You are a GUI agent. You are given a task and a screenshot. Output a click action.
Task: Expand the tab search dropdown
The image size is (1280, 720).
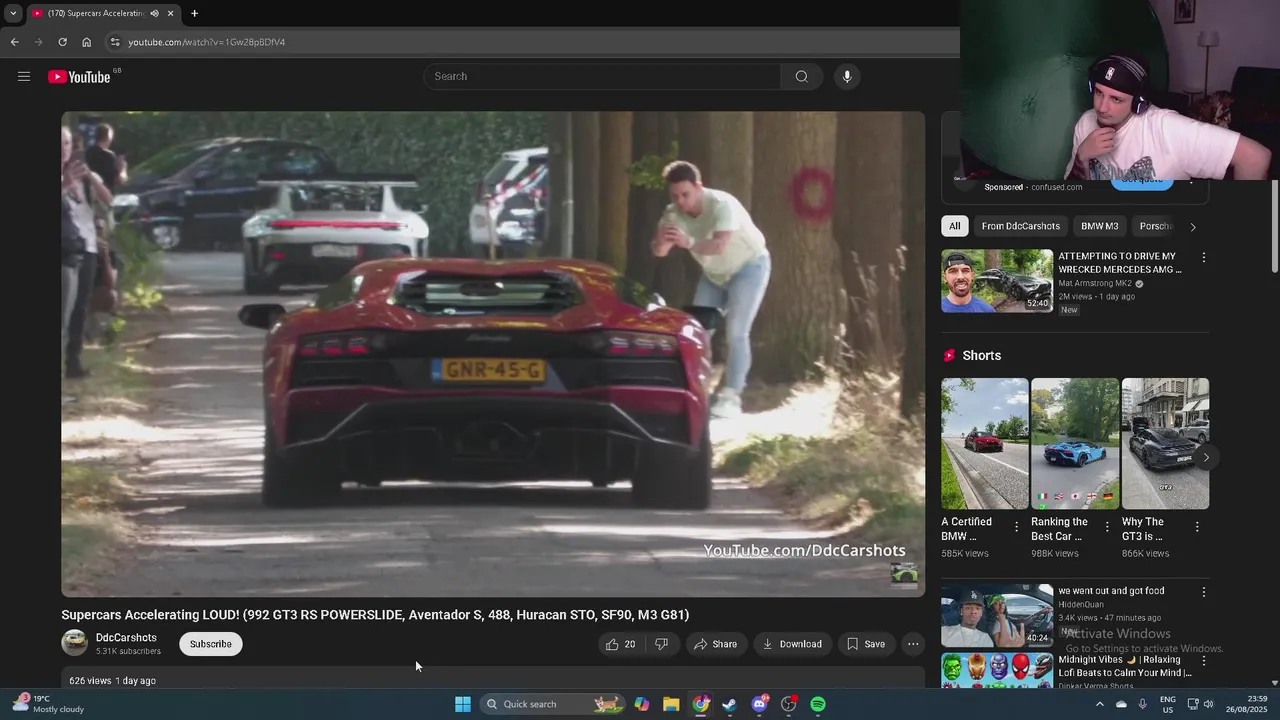13,13
